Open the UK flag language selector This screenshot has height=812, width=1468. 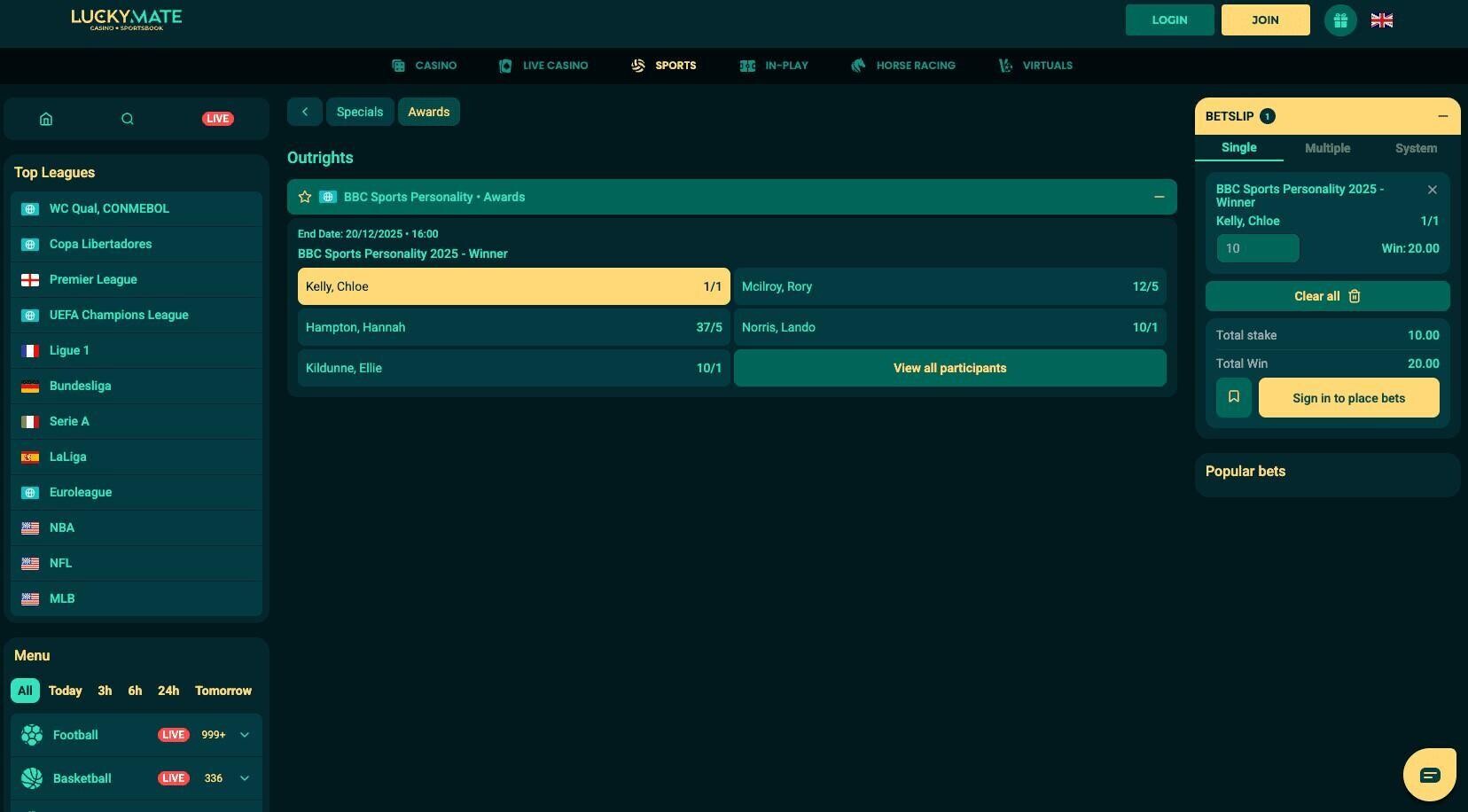point(1381,20)
